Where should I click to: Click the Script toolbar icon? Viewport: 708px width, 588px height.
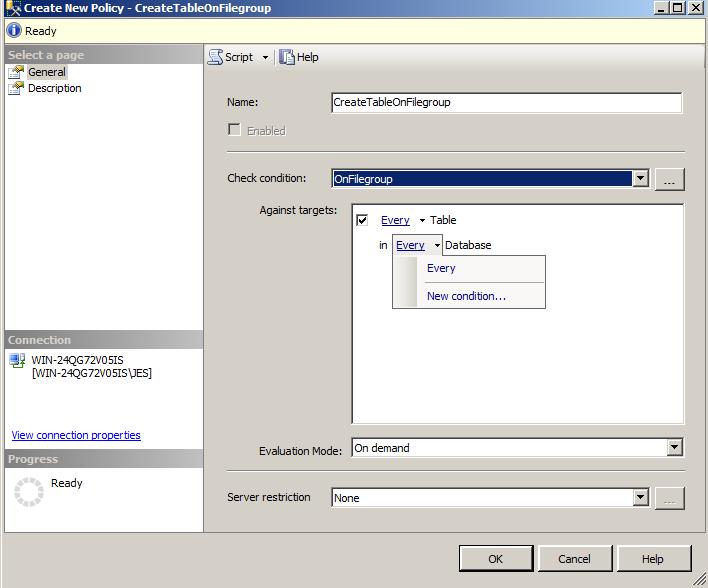tap(216, 57)
